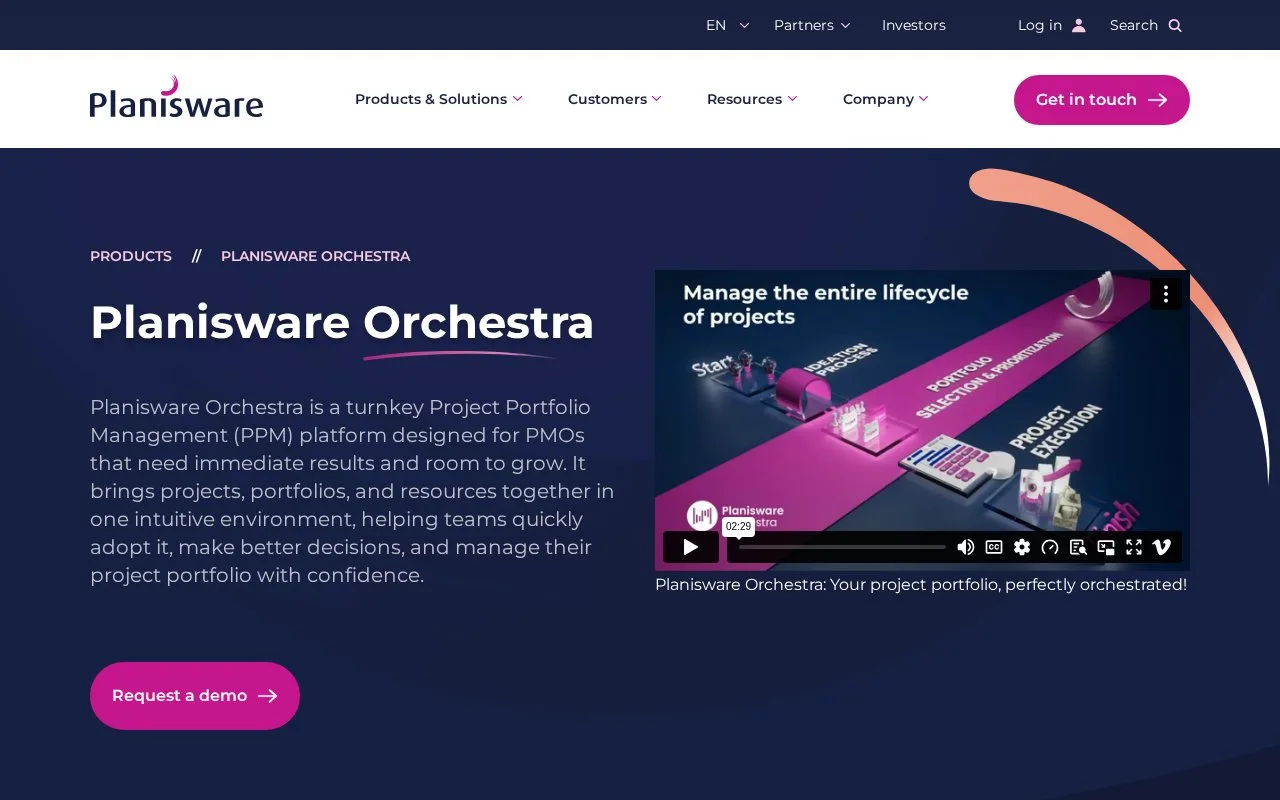The width and height of the screenshot is (1280, 800).
Task: Open the Customers menu
Action: click(615, 99)
